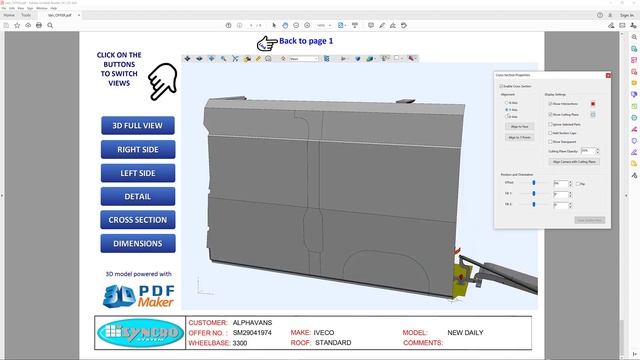Viewport: 640px width, 360px height.
Task: Select the Rotate tool in 3D toolbar
Action: [187, 59]
